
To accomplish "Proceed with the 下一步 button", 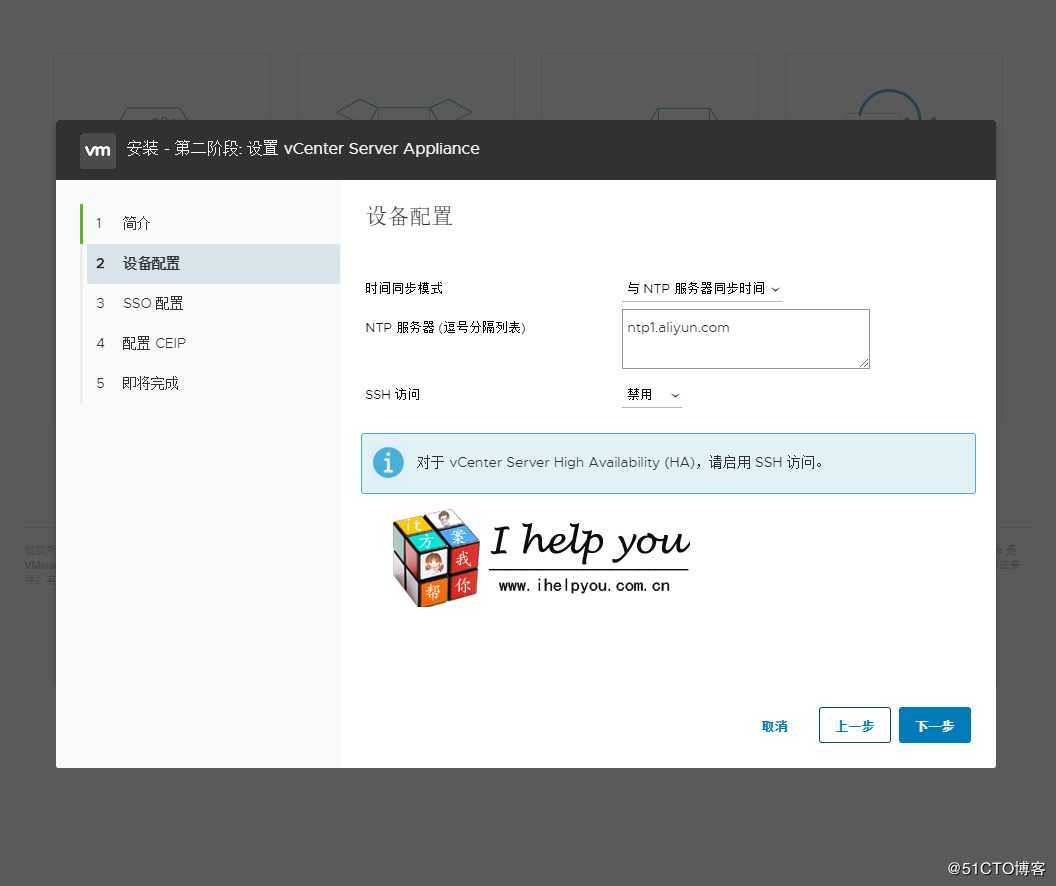I will tap(935, 725).
